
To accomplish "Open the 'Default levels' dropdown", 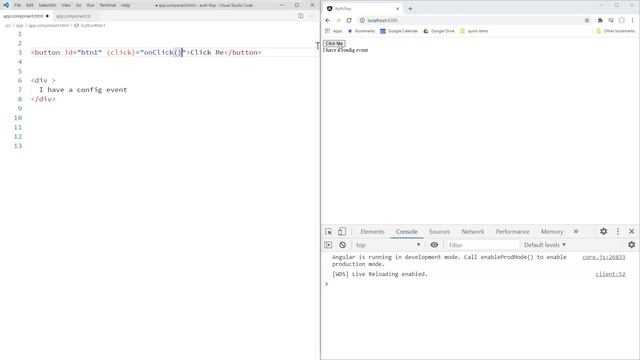I will coord(544,245).
